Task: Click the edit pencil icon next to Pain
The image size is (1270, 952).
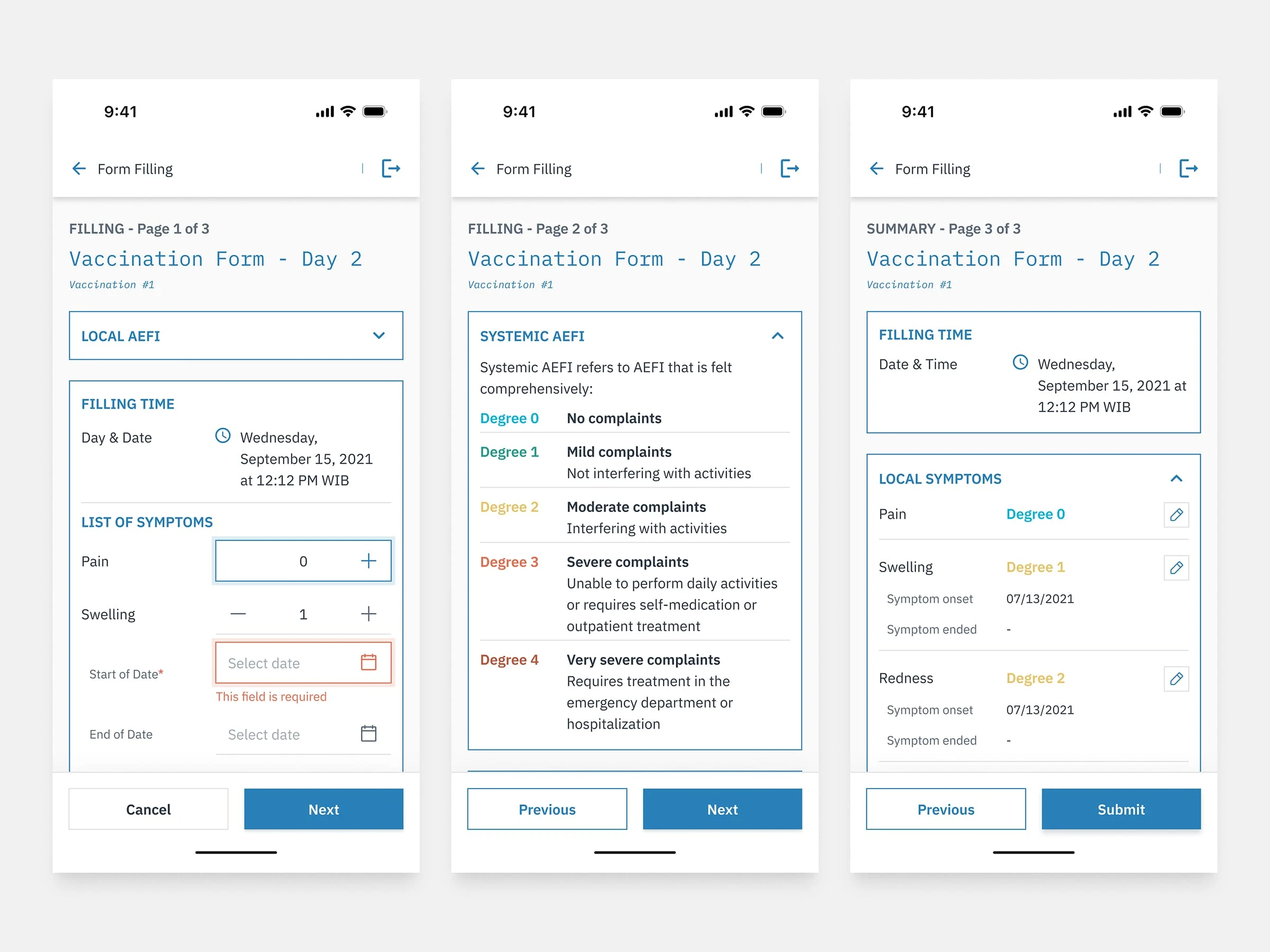Action: click(x=1177, y=514)
